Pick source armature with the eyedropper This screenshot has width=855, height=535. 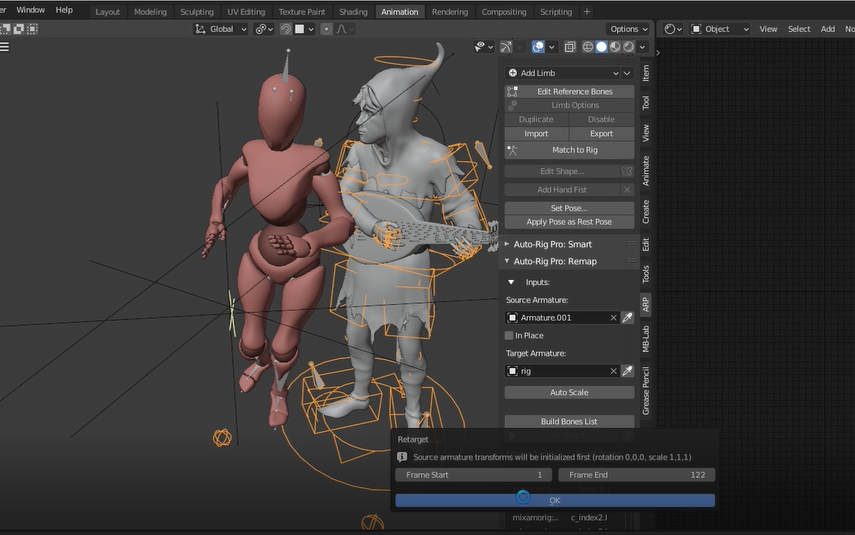(627, 317)
